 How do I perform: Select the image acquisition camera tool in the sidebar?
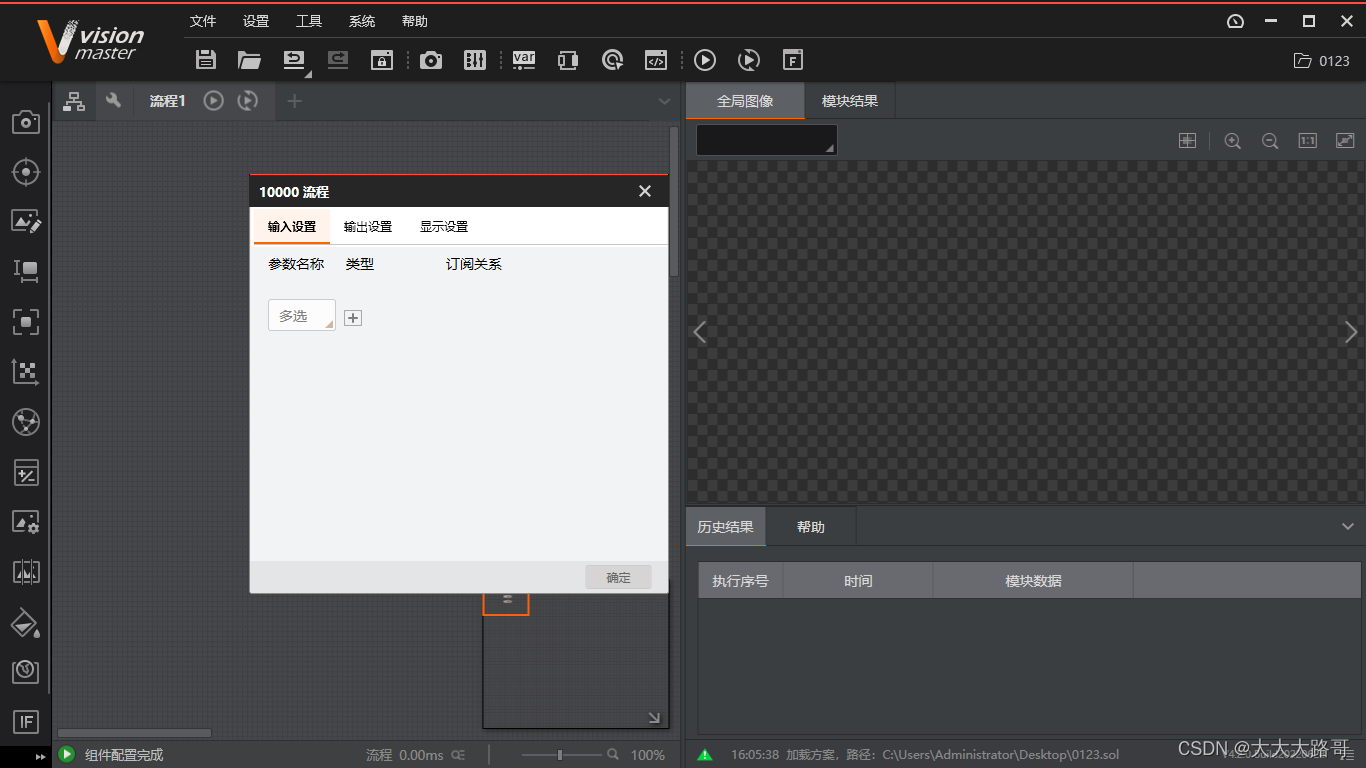tap(26, 122)
